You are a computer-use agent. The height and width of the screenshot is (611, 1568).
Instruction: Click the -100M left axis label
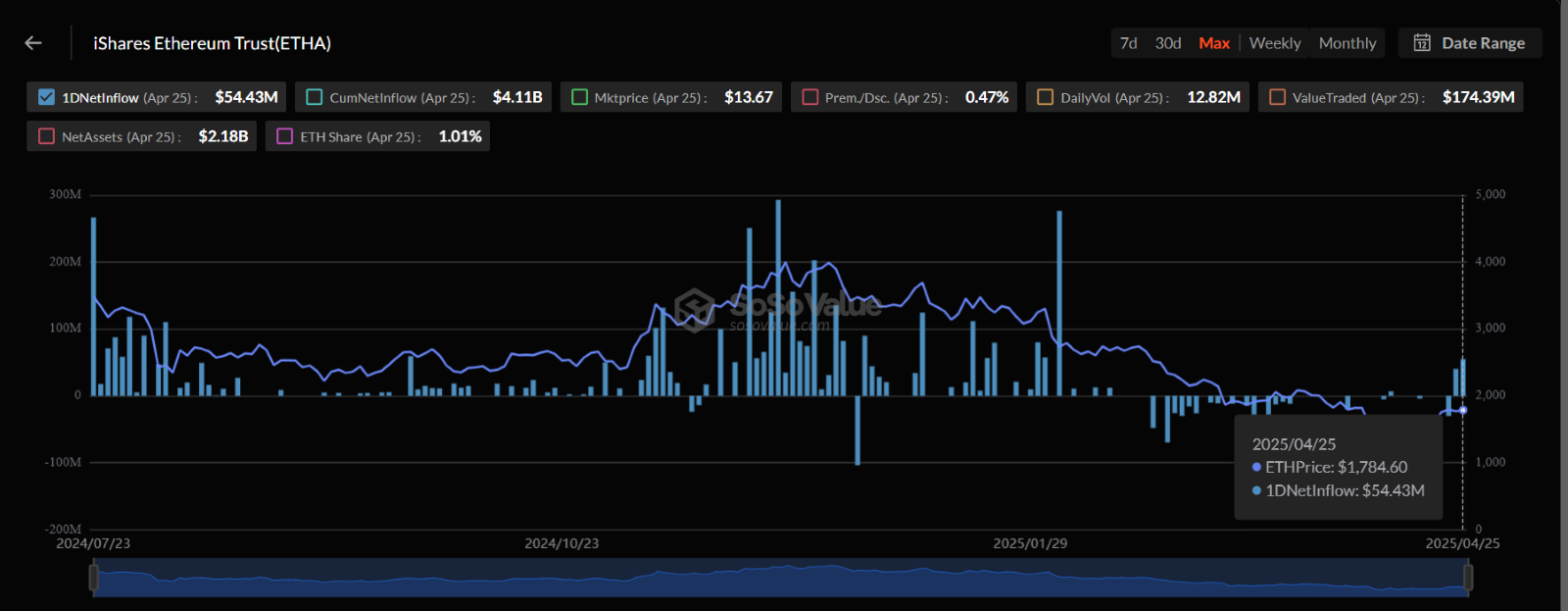coord(63,462)
